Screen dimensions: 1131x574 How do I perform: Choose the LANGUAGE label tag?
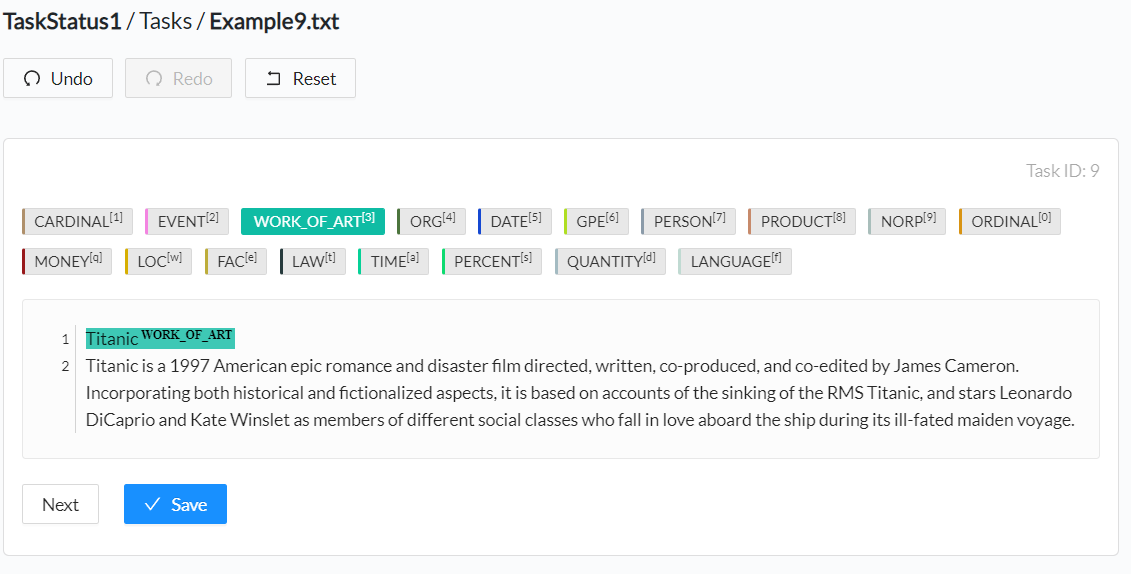(735, 262)
